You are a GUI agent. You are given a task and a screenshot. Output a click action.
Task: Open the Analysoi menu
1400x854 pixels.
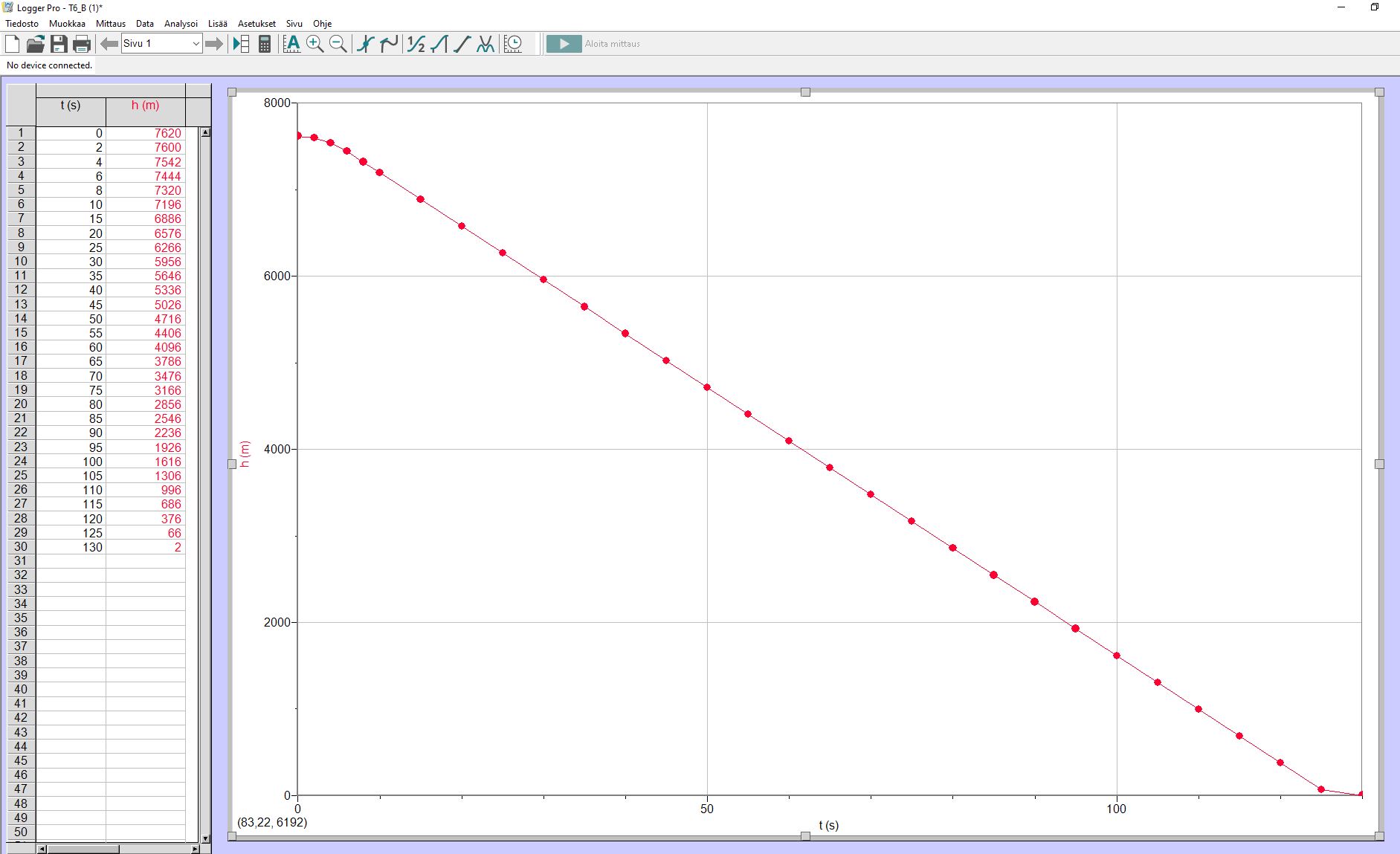click(181, 24)
